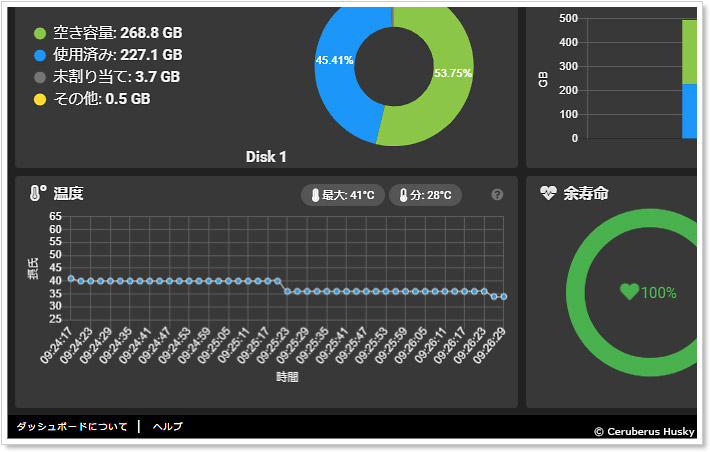Click the 空き容量: 268.8 GB text
Viewport: 710px width, 452px height.
pos(118,33)
